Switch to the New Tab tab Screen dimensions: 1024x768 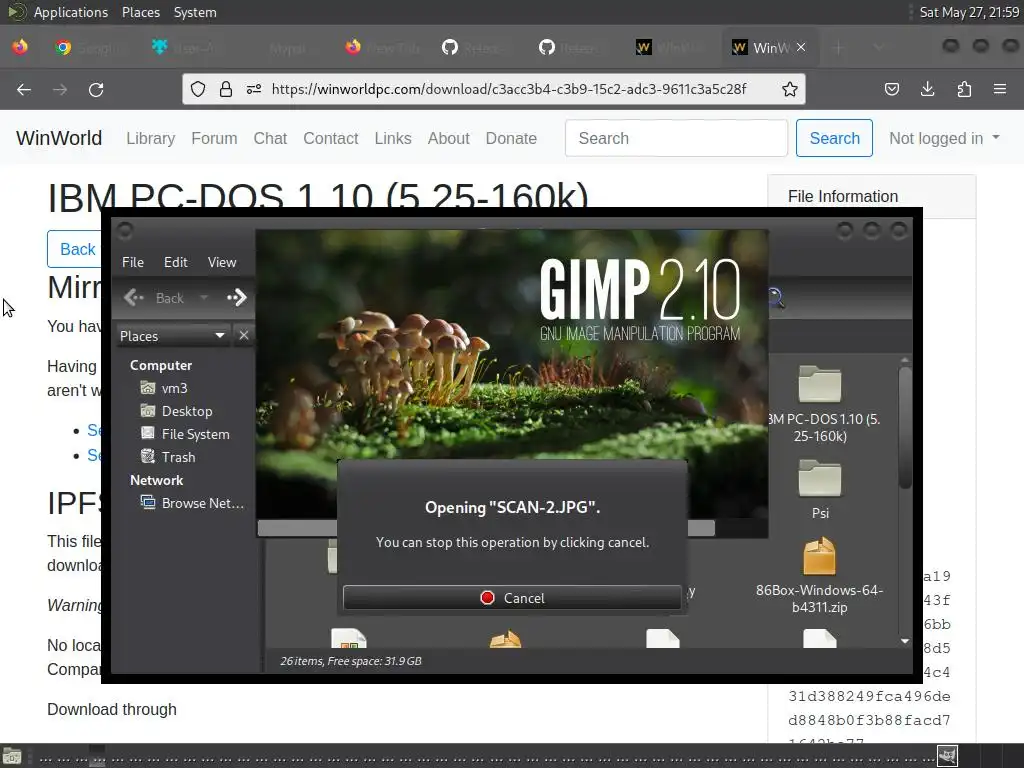point(383,47)
